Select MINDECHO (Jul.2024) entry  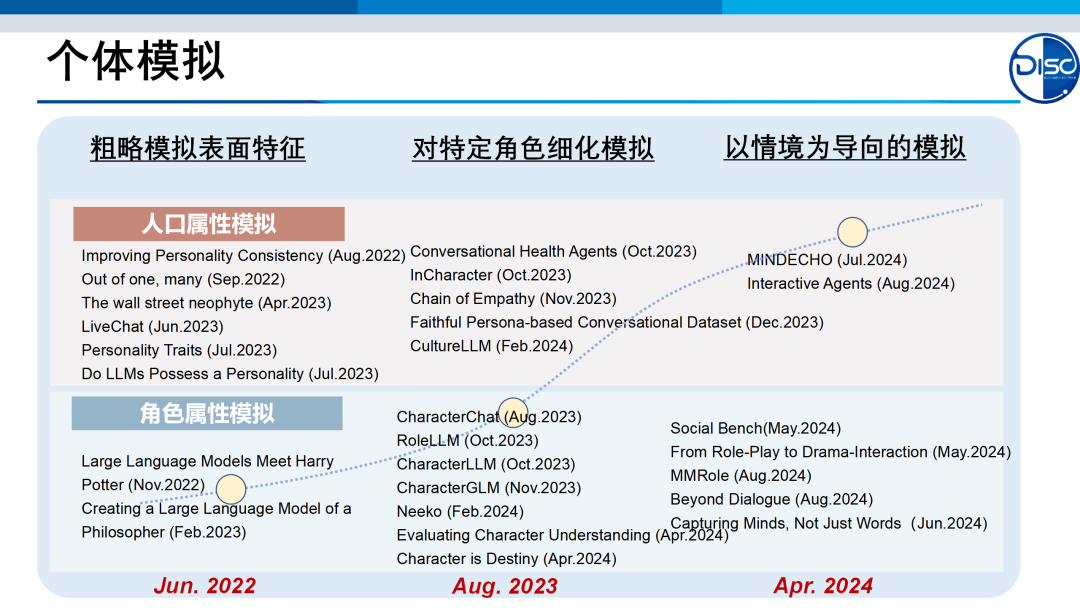[x=827, y=260]
